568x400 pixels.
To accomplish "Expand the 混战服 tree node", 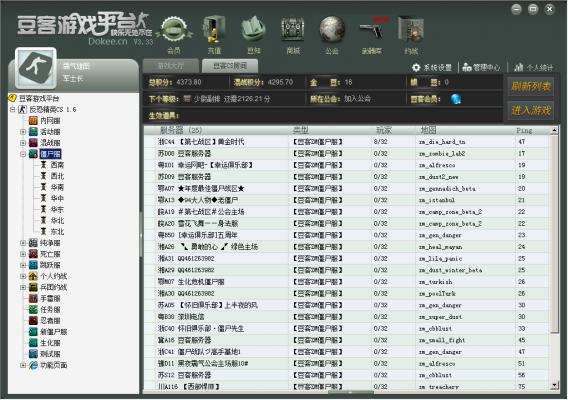I will (23, 143).
